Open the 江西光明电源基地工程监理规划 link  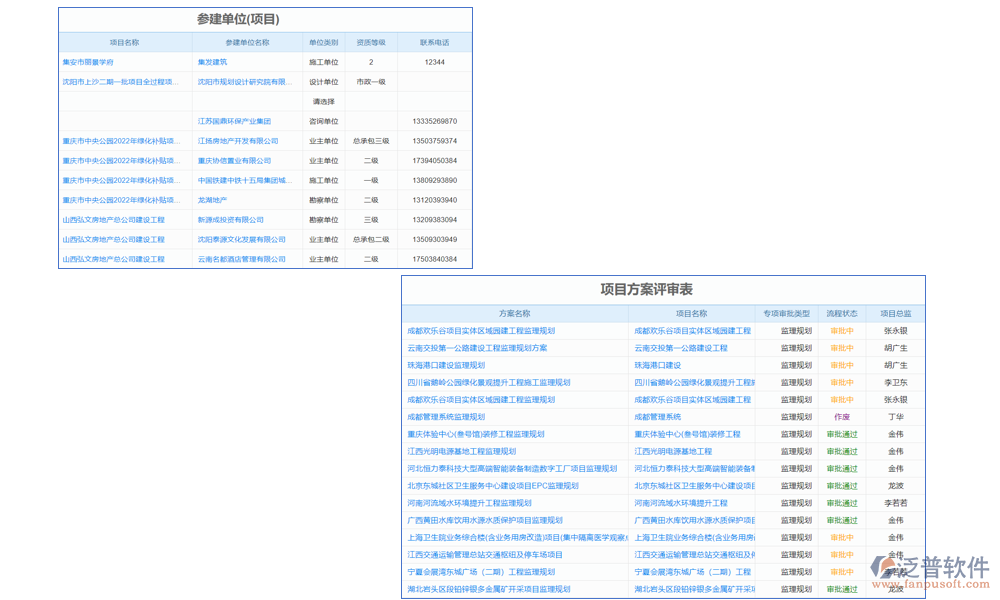pos(461,451)
